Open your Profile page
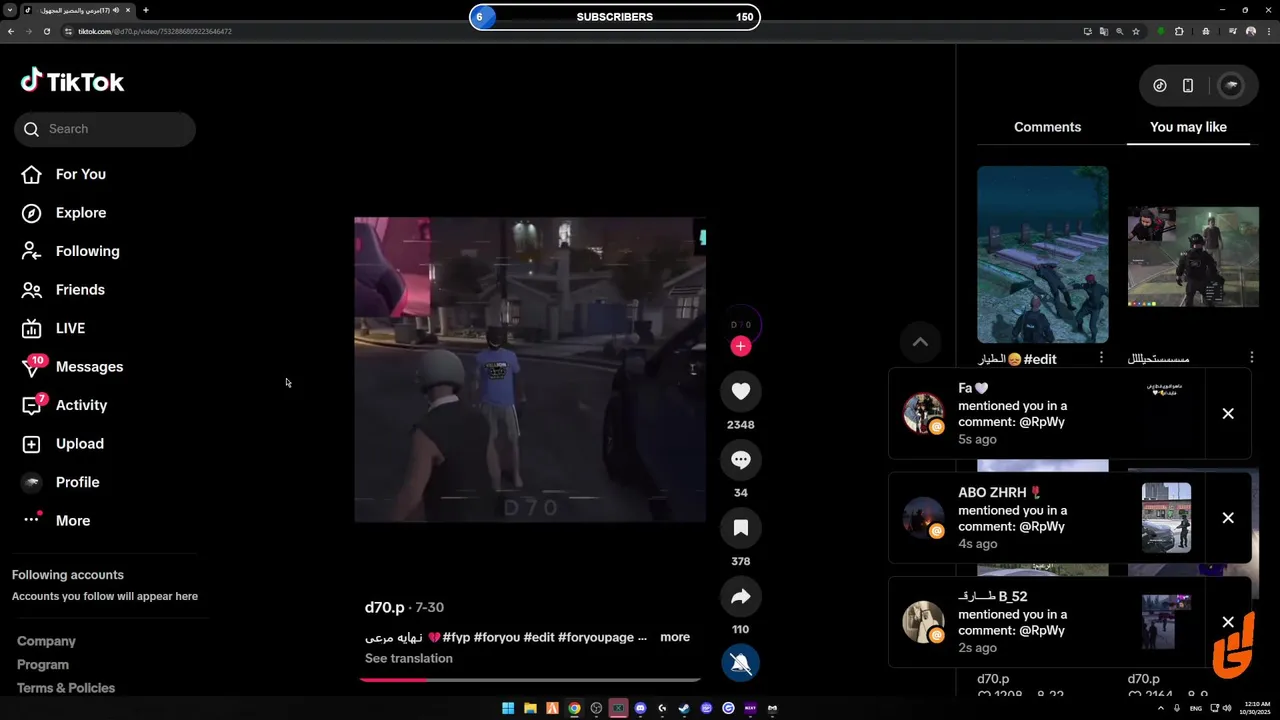This screenshot has height=720, width=1280. 77,482
